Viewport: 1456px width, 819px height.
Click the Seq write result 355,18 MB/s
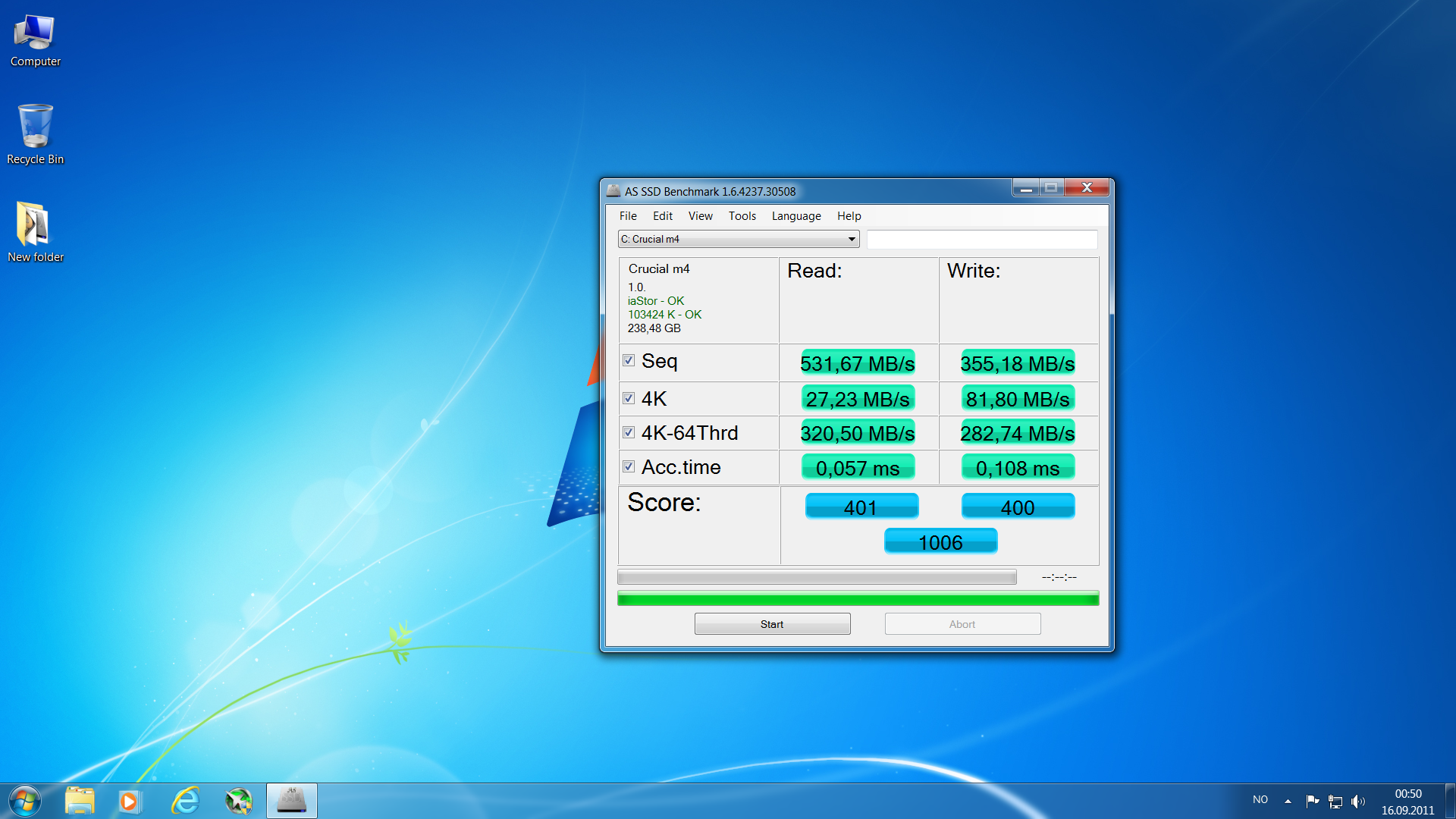coord(1018,363)
